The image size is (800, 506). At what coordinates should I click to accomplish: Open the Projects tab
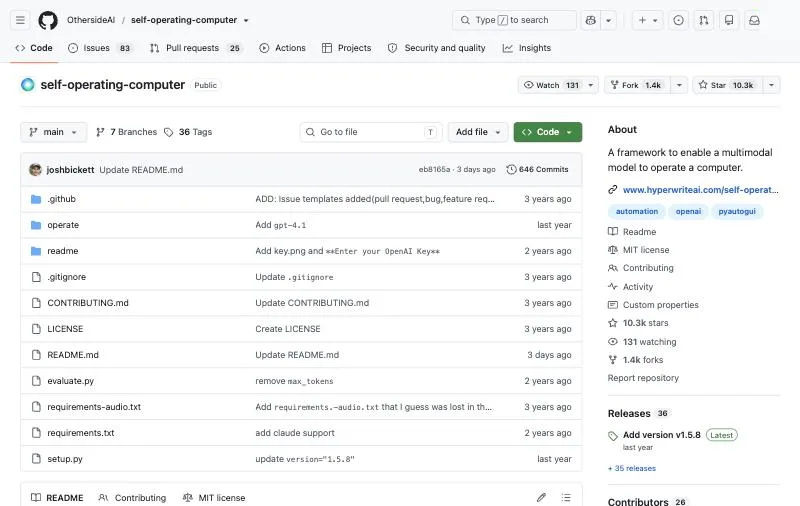coord(346,48)
